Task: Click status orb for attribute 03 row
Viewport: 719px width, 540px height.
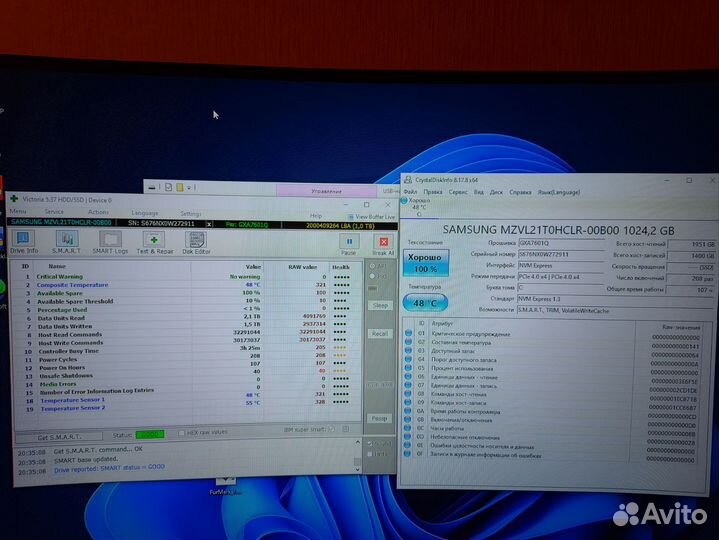Action: (408, 351)
